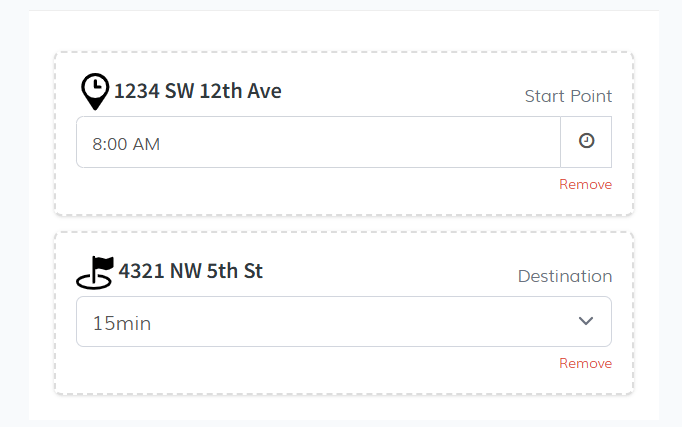The width and height of the screenshot is (682, 427).
Task: Click the 8:00 AM text value
Action: [x=126, y=144]
